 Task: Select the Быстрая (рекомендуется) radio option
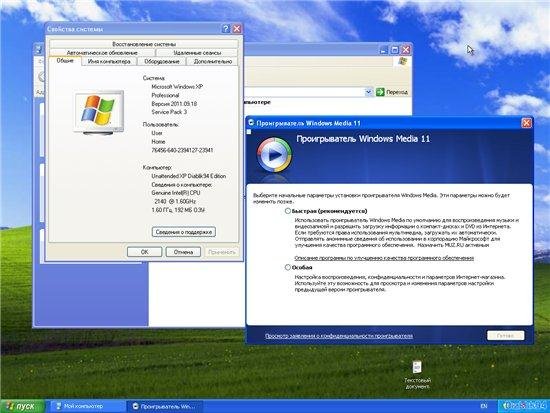[288, 211]
